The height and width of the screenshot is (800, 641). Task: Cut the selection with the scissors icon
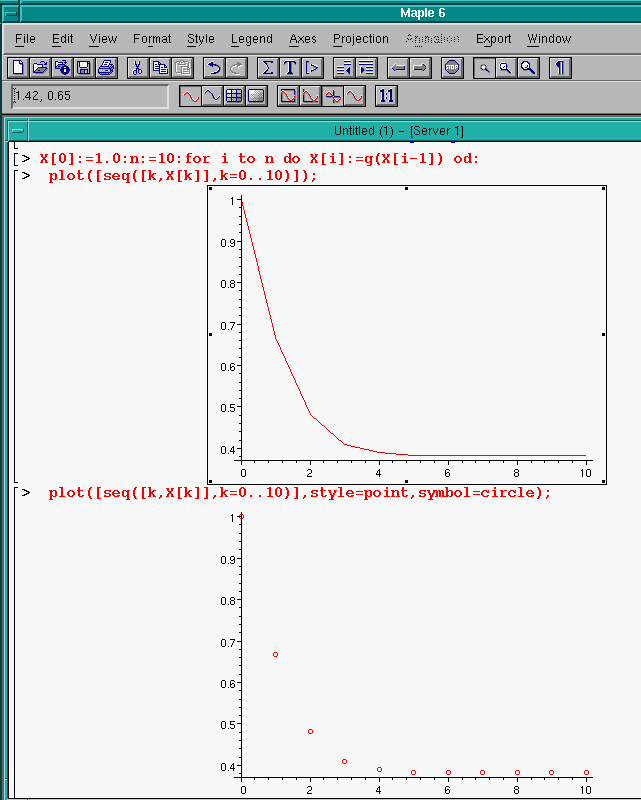[138, 68]
